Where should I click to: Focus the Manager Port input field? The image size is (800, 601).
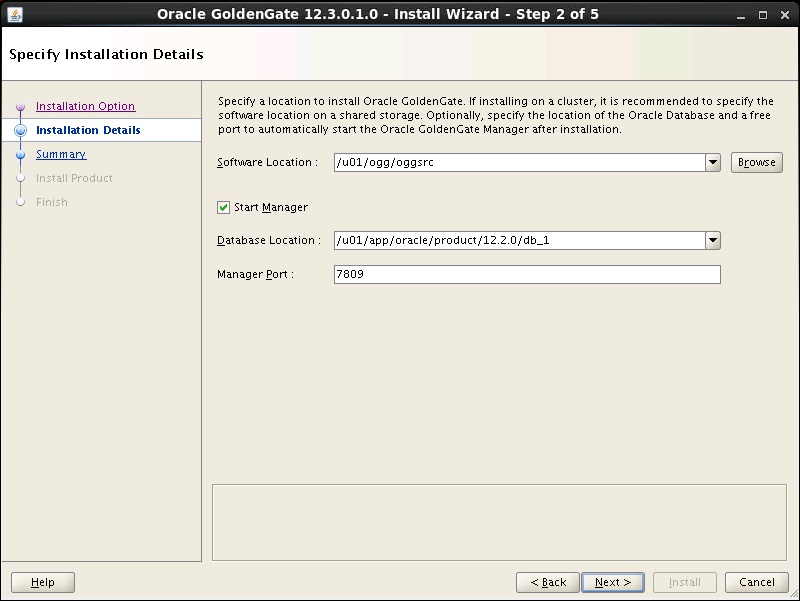527,274
